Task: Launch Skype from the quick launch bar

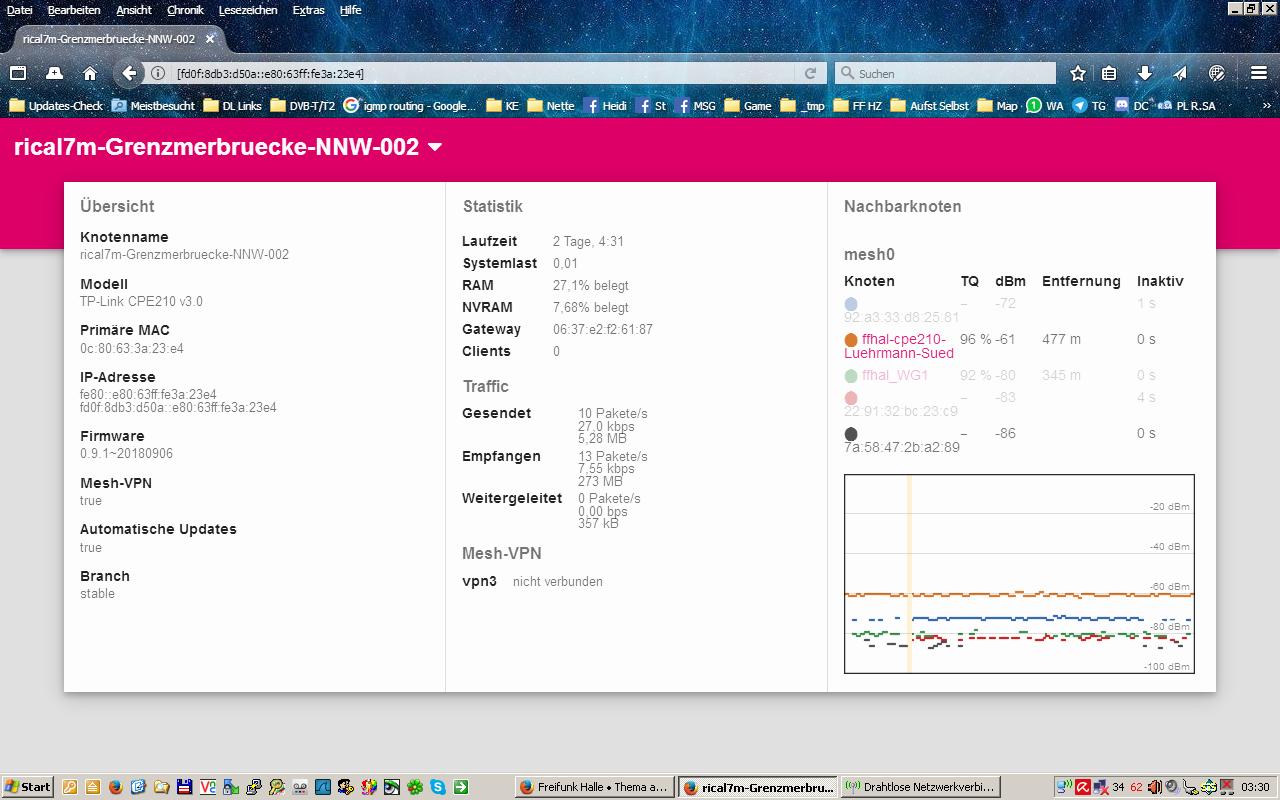Action: 438,787
